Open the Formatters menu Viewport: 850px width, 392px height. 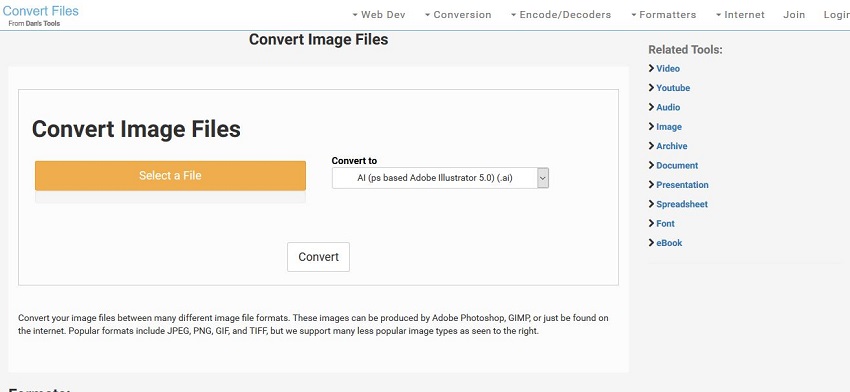[663, 15]
